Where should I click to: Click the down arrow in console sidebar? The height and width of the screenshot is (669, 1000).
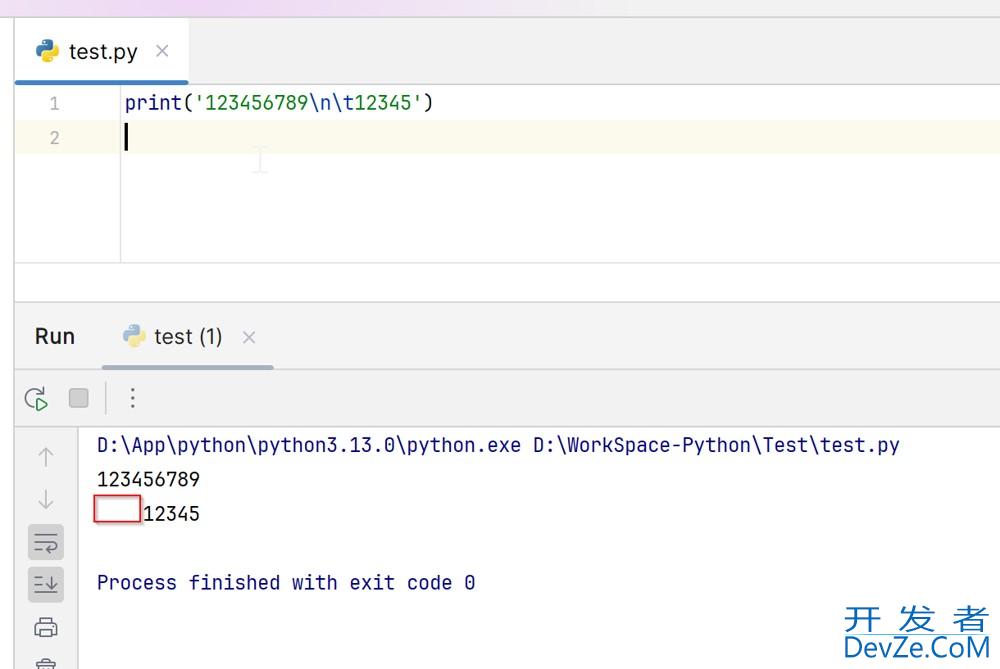point(46,500)
